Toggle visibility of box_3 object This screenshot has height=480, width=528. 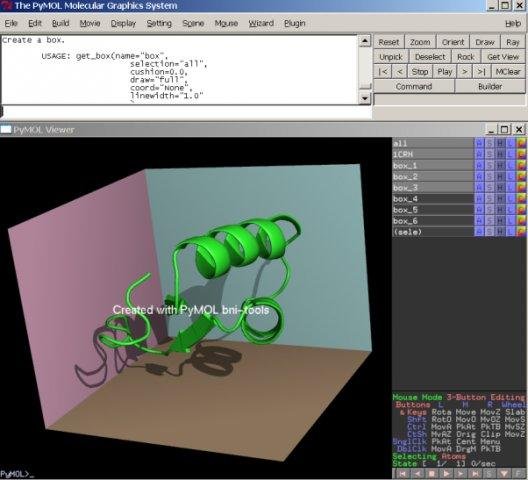[x=433, y=188]
